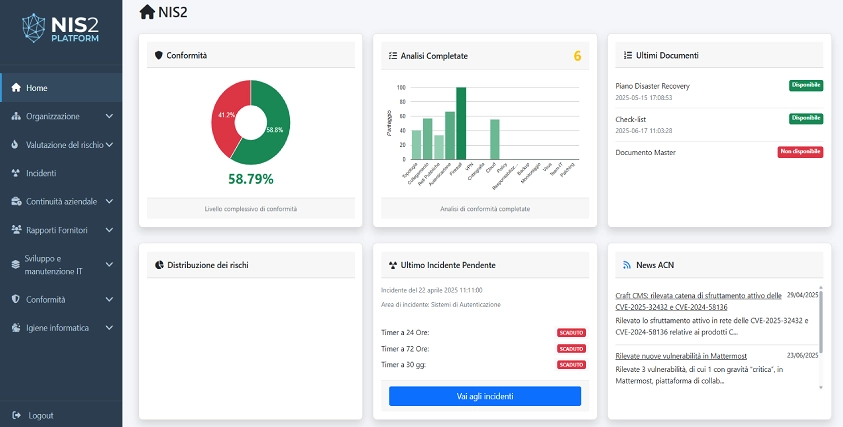The image size is (843, 427).
Task: Open the Home menu item
Action: coord(36,87)
